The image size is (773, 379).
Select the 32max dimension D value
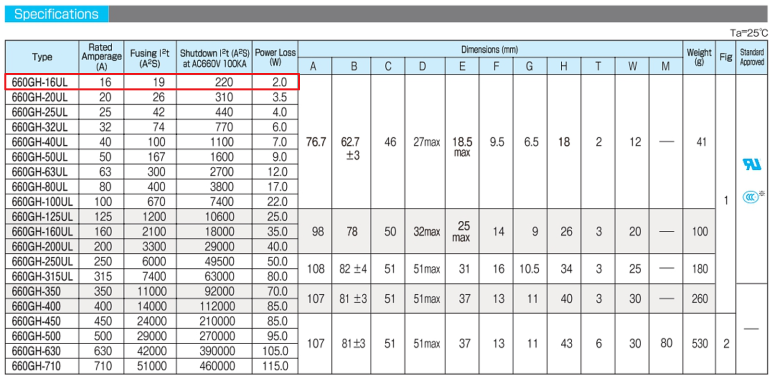coord(426,231)
